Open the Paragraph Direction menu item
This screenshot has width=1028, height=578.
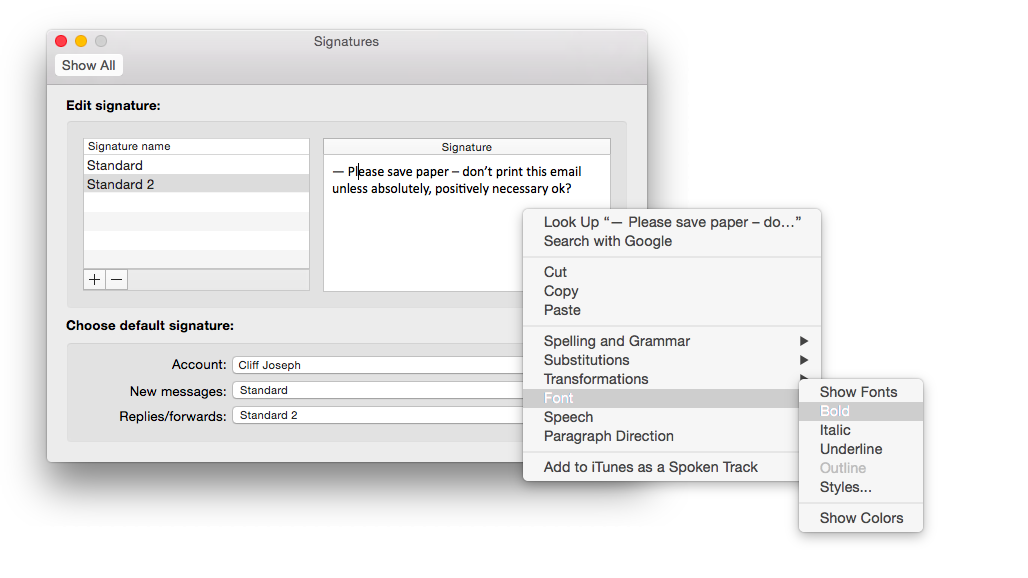coord(661,436)
